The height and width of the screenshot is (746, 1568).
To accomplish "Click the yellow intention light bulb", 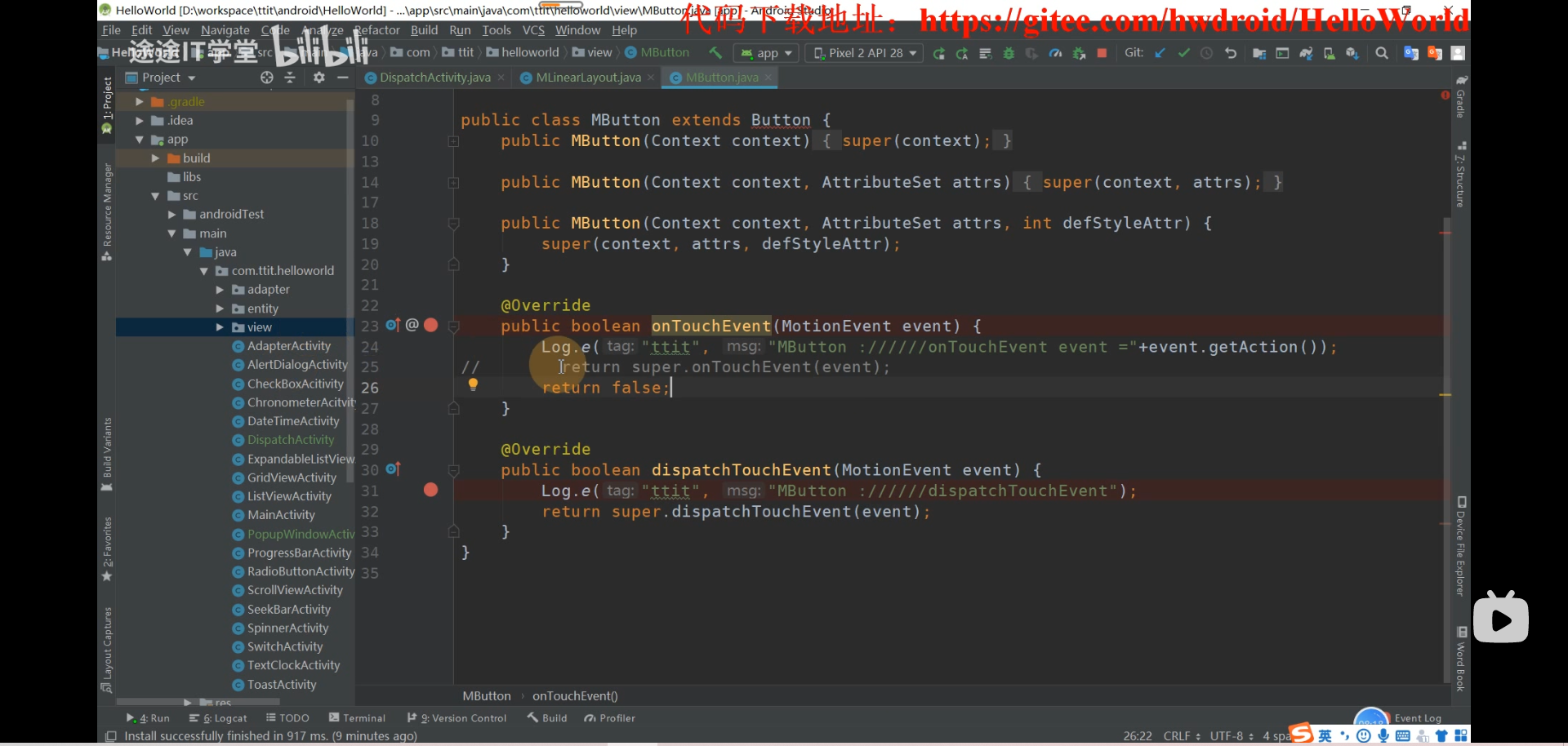I will [473, 384].
